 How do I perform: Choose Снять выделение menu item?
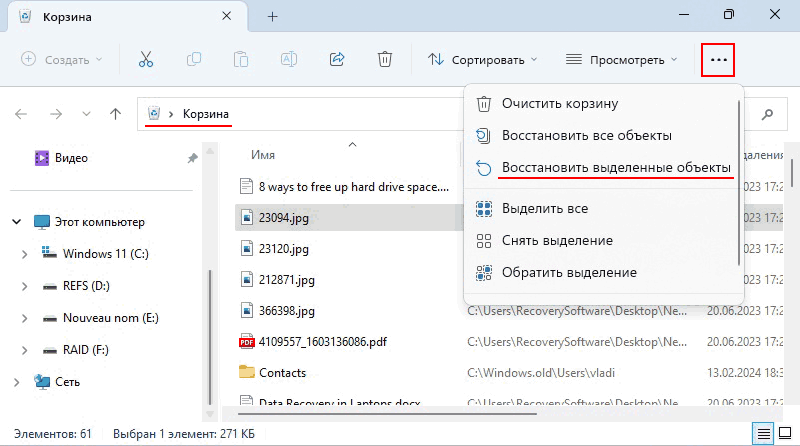point(602,241)
